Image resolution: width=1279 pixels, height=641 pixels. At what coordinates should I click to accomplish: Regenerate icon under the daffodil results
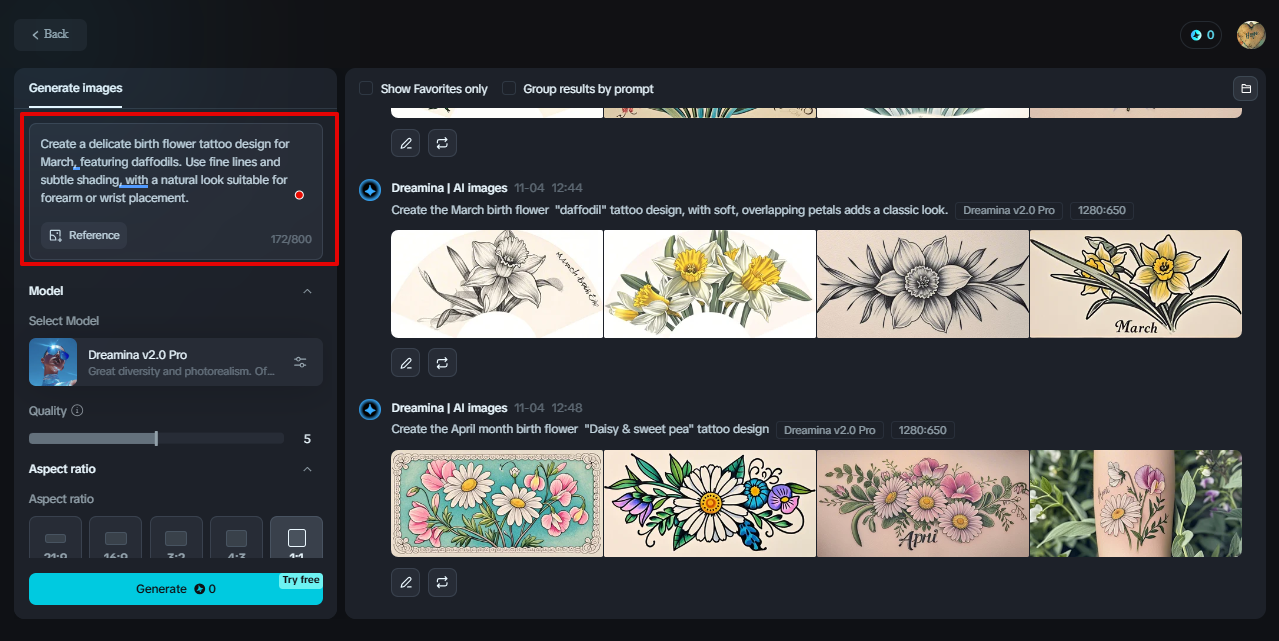tap(443, 362)
